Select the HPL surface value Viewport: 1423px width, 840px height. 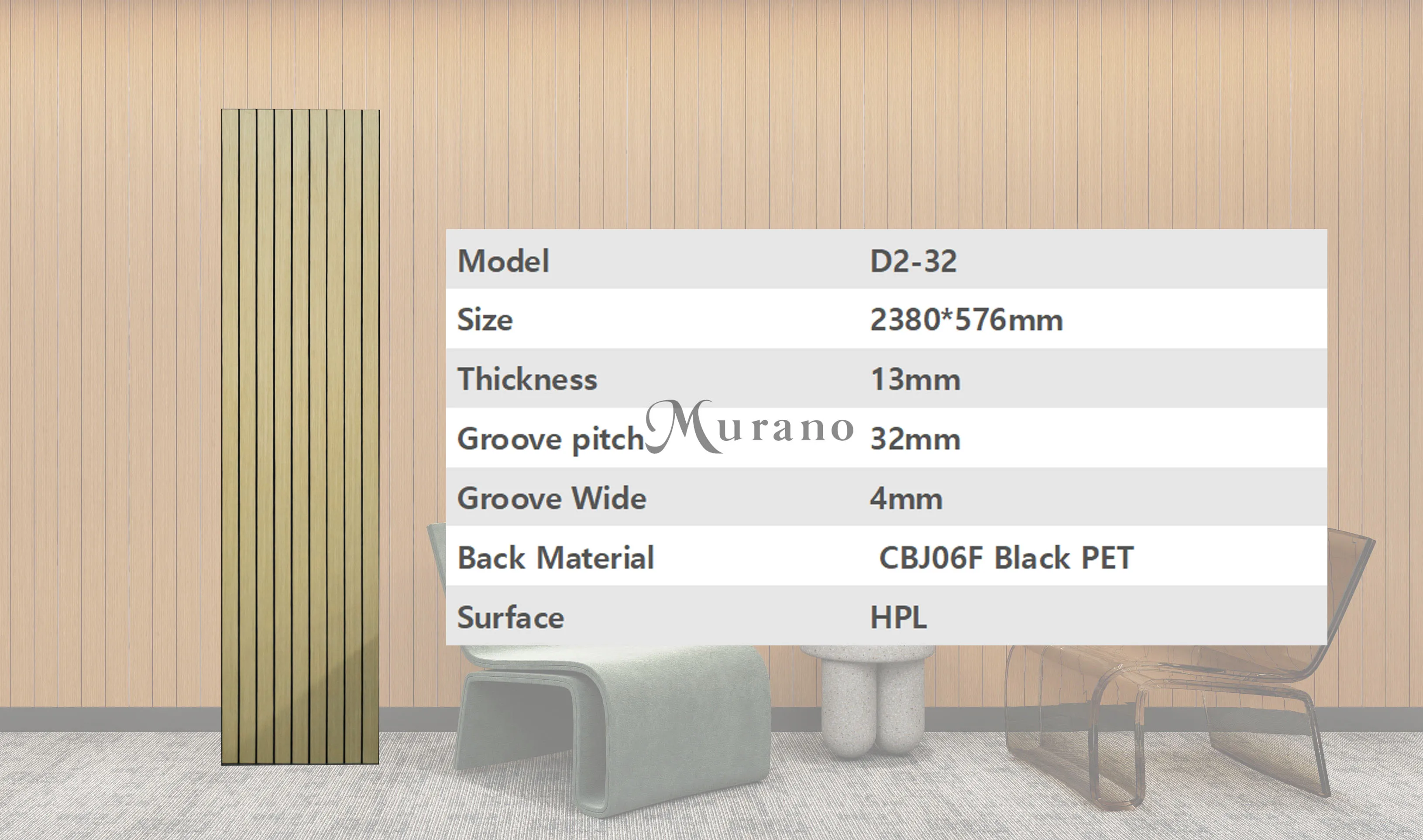[x=898, y=617]
